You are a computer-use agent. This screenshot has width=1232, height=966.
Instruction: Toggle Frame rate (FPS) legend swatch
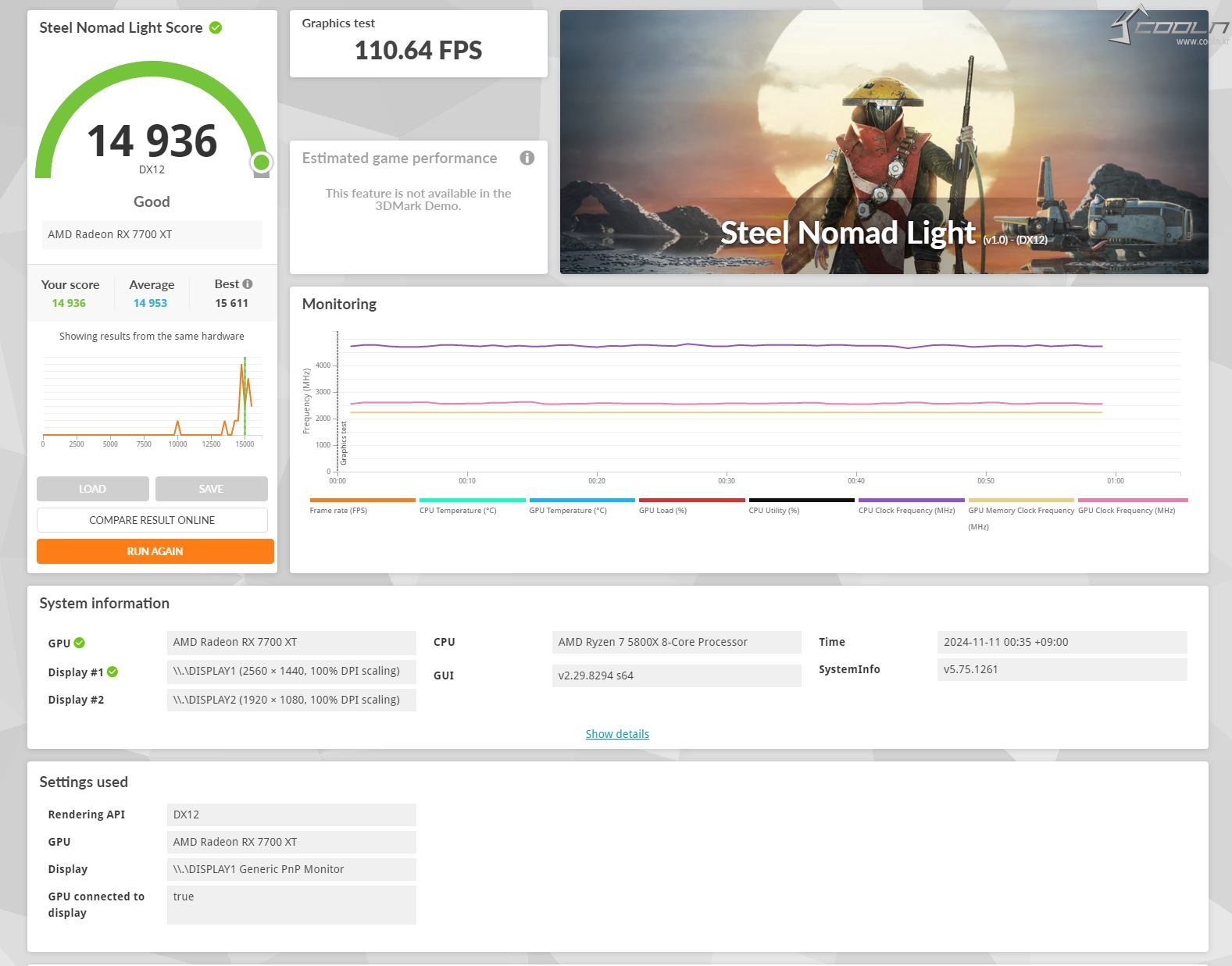(x=362, y=500)
